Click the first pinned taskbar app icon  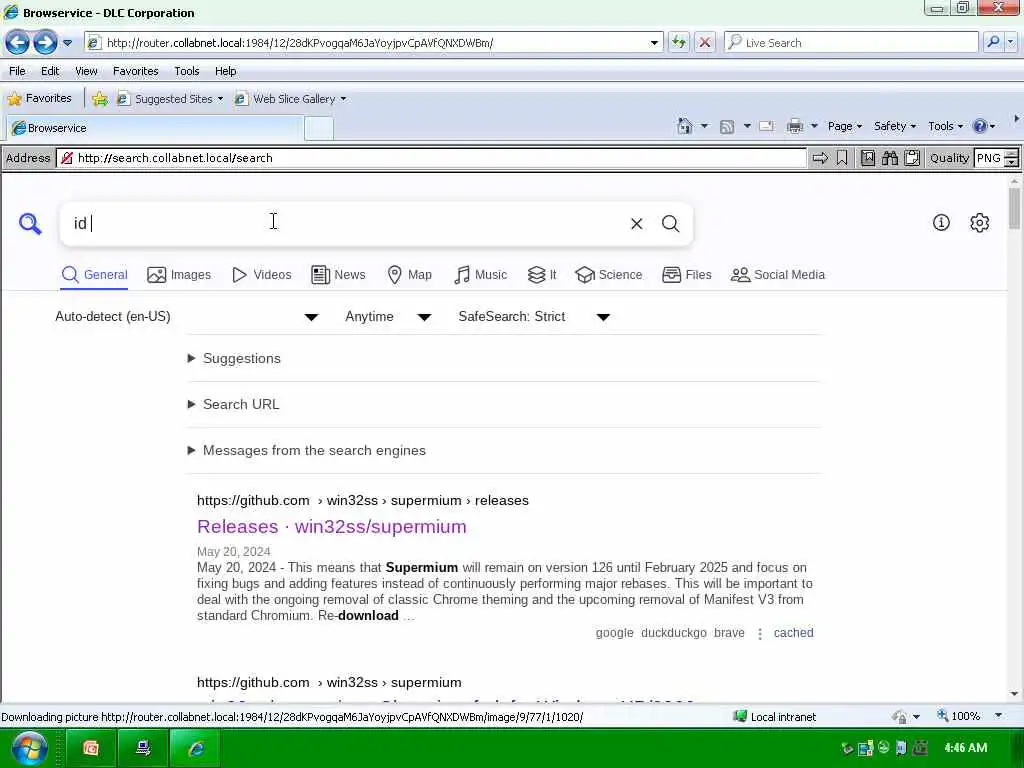click(91, 748)
